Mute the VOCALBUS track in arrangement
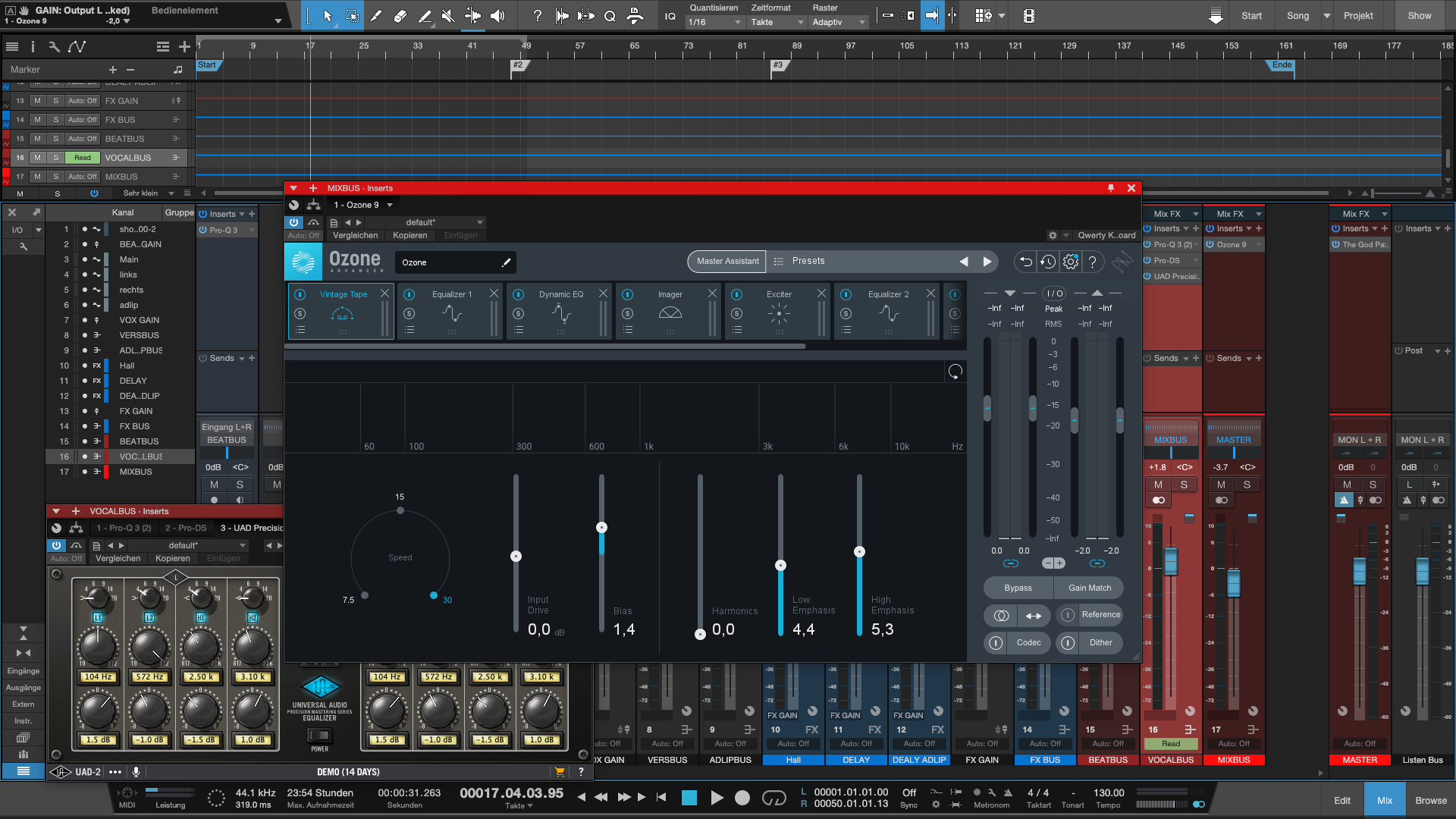Screen dimensions: 1456x819 pyautogui.click(x=37, y=158)
